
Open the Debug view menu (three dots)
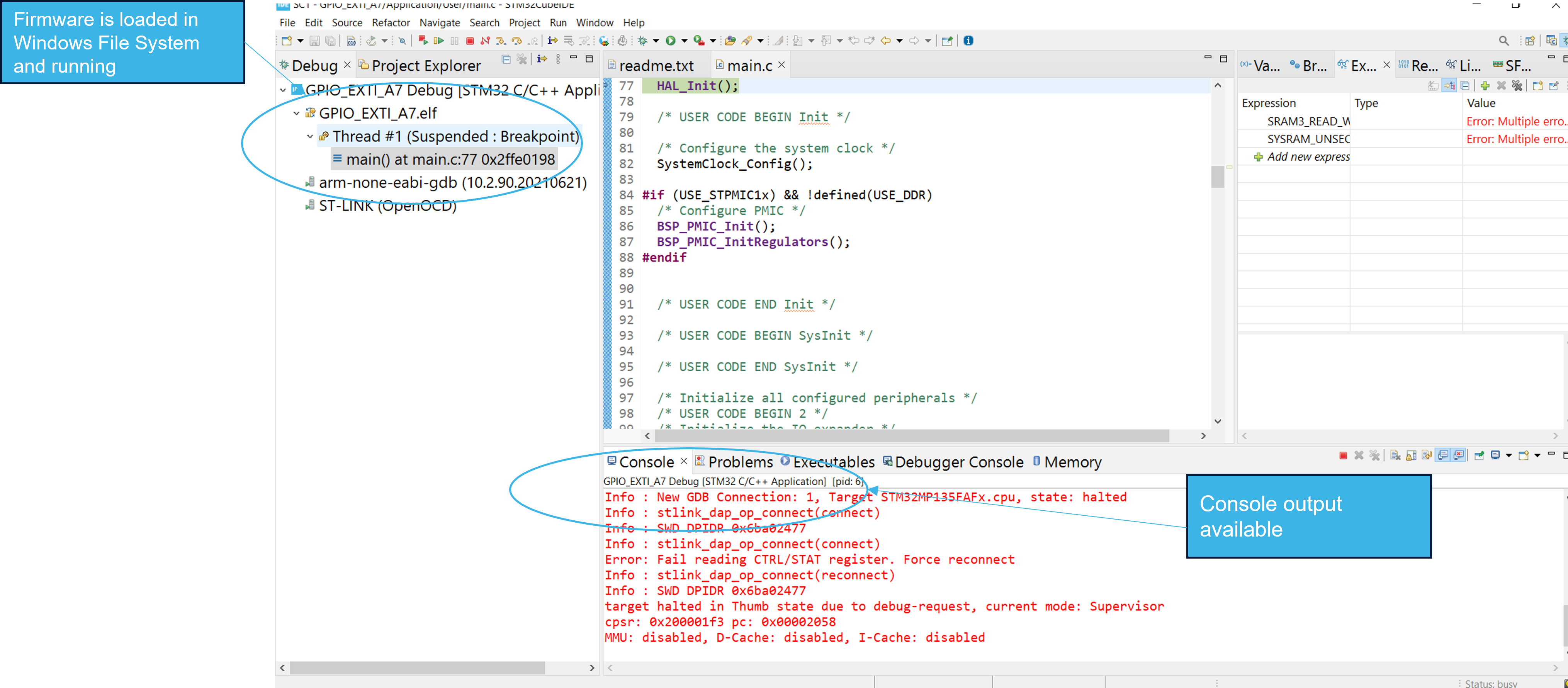click(x=558, y=59)
